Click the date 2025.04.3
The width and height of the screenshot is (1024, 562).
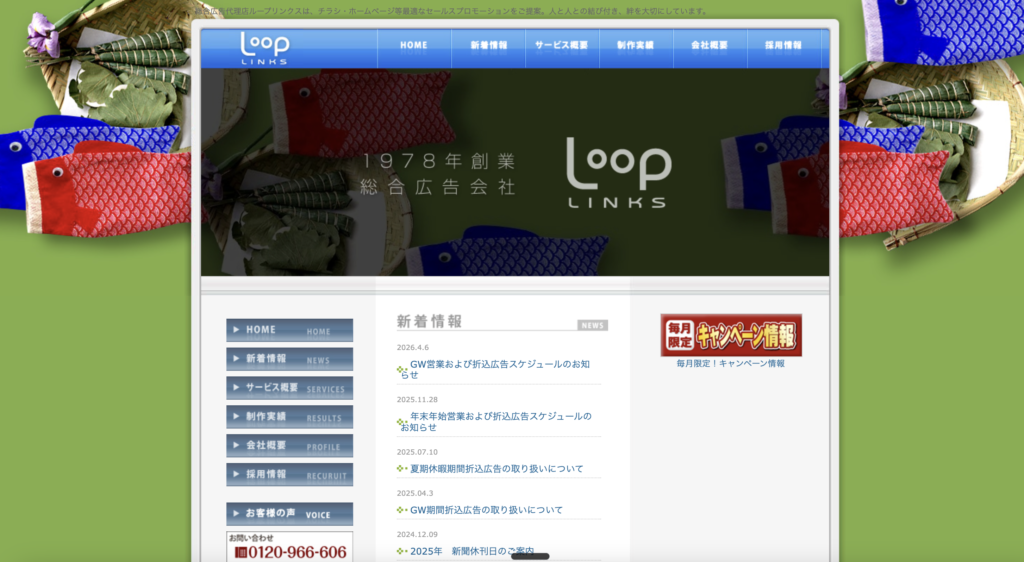click(415, 493)
